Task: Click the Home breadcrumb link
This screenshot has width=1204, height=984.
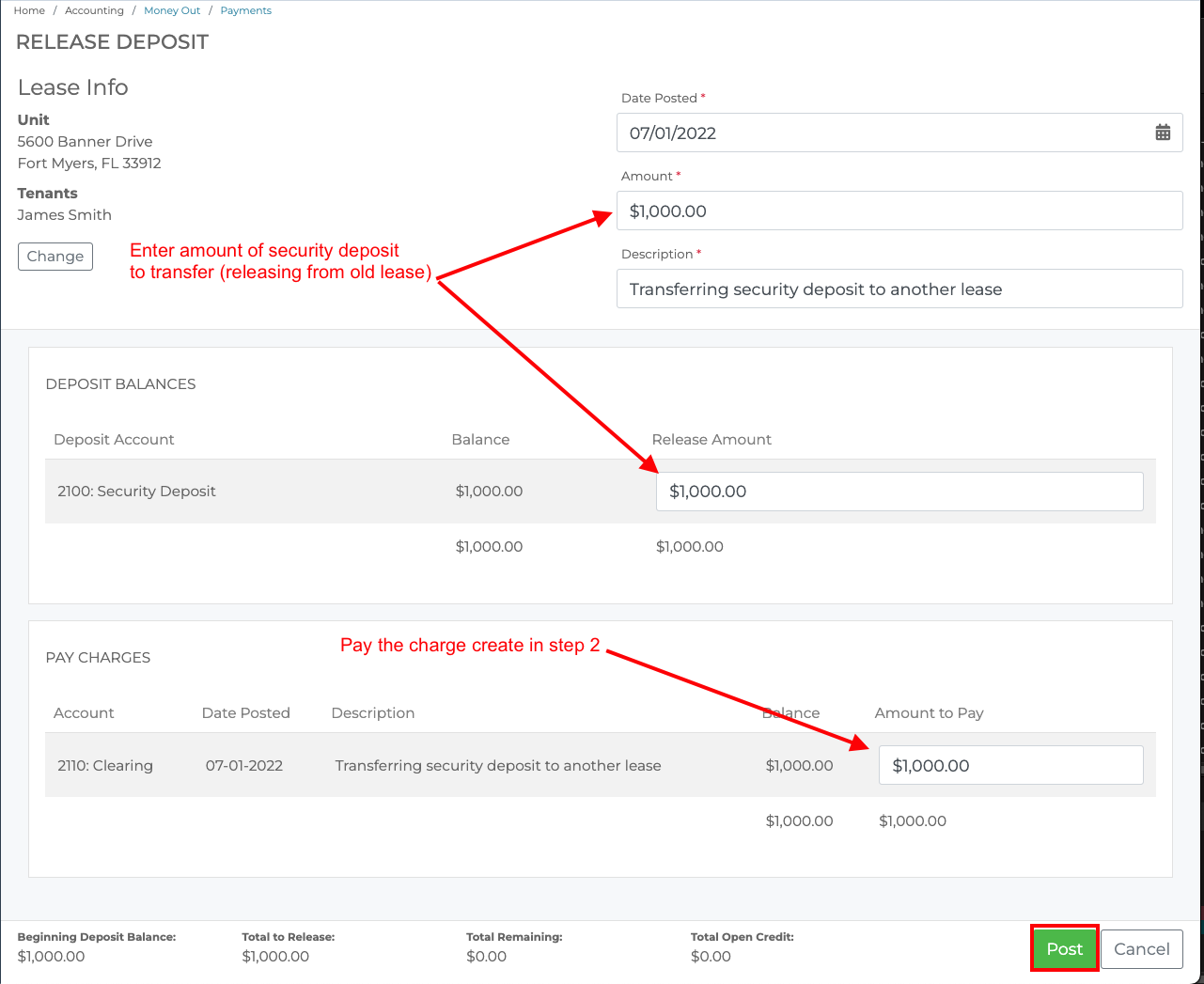Action: point(29,10)
